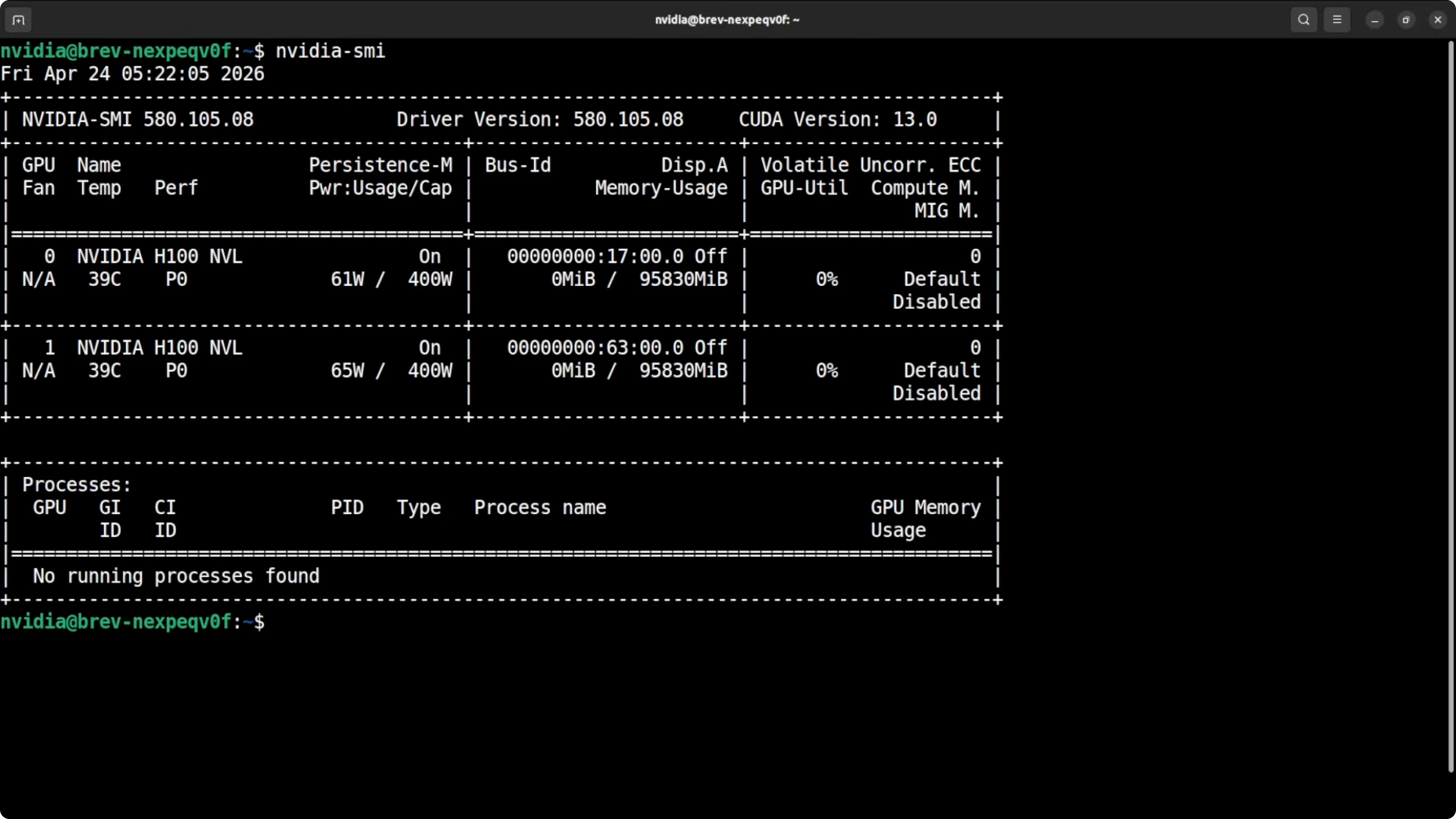Click GPU 1 name NVIDIA H100 NVL

159,348
